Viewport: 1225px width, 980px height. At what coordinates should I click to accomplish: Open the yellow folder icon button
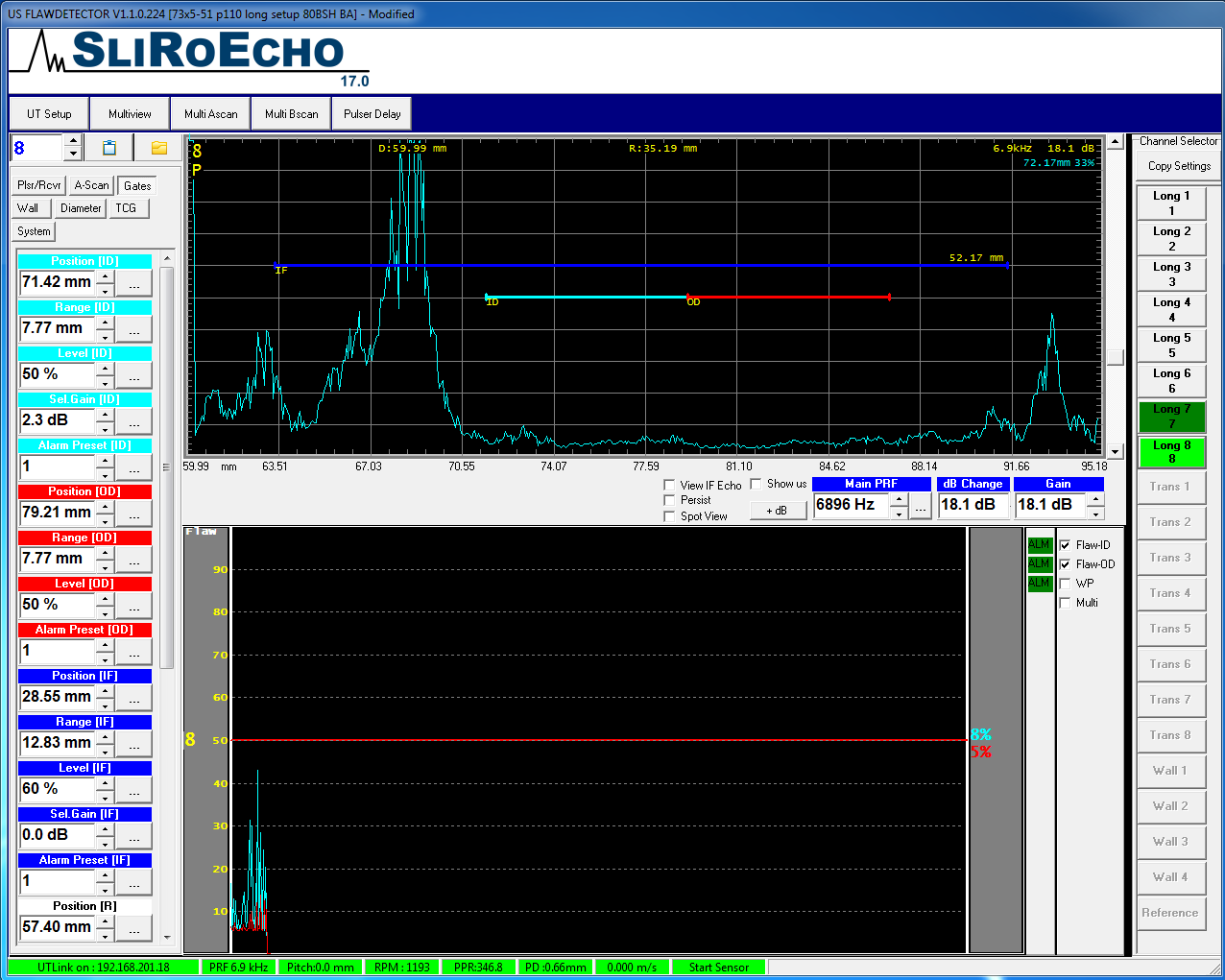(x=158, y=148)
